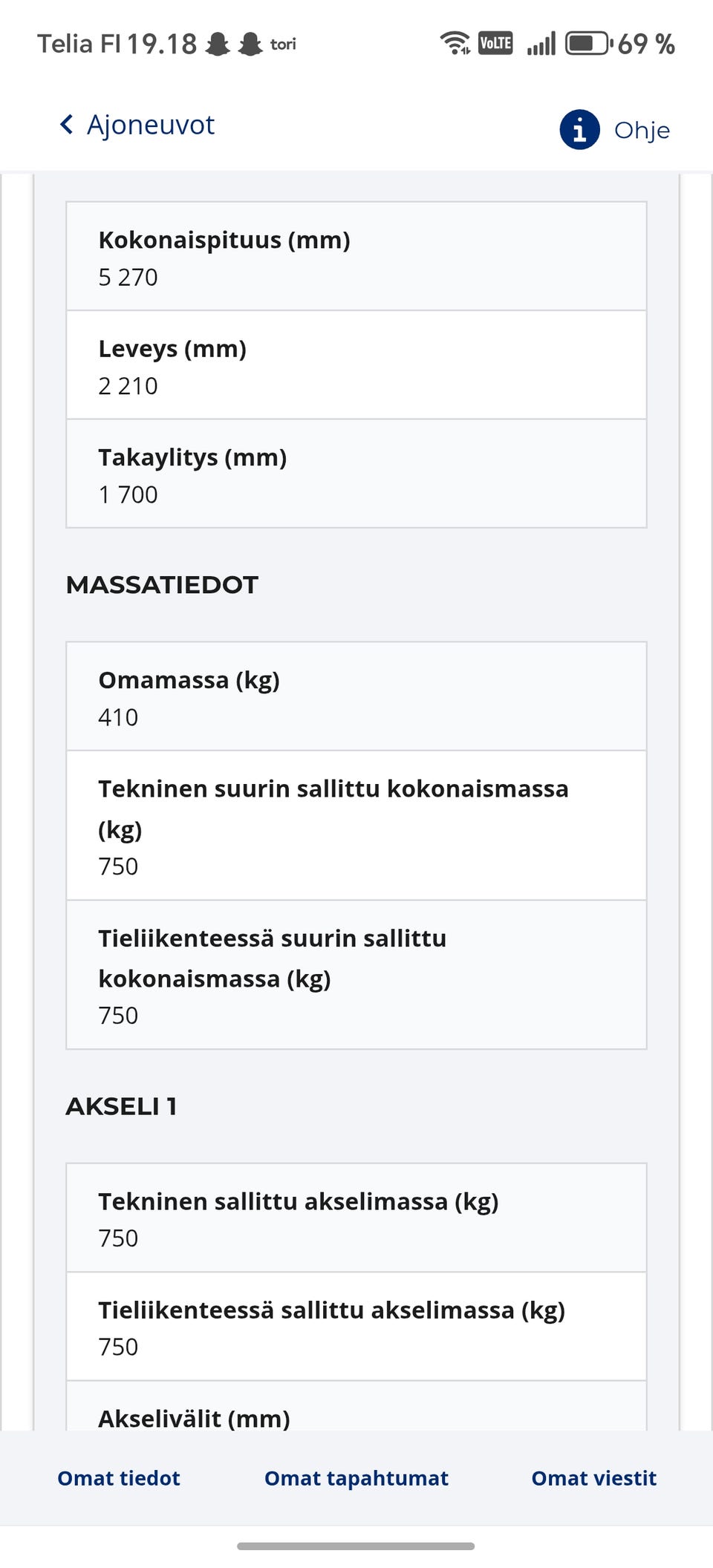The width and height of the screenshot is (713, 1568).
Task: Select the Leveys (mm) row
Action: 356,365
